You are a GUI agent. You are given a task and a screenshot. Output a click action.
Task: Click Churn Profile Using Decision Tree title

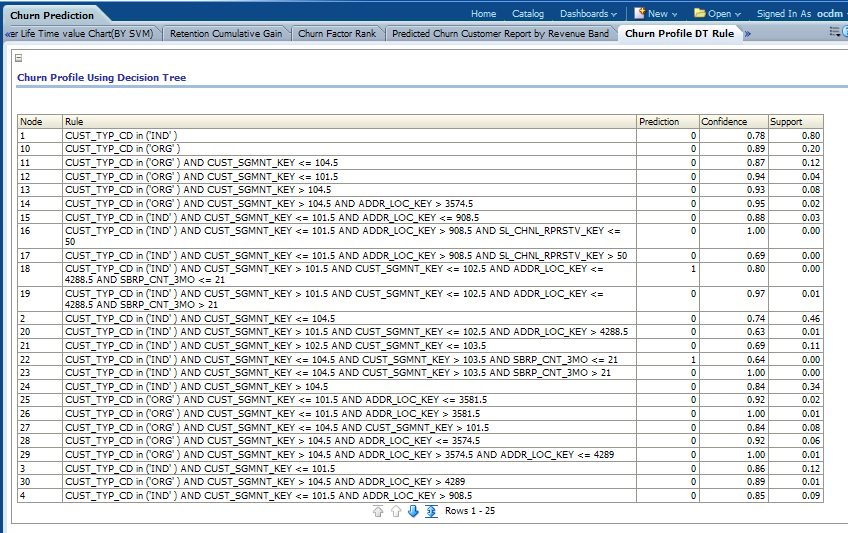coord(102,77)
